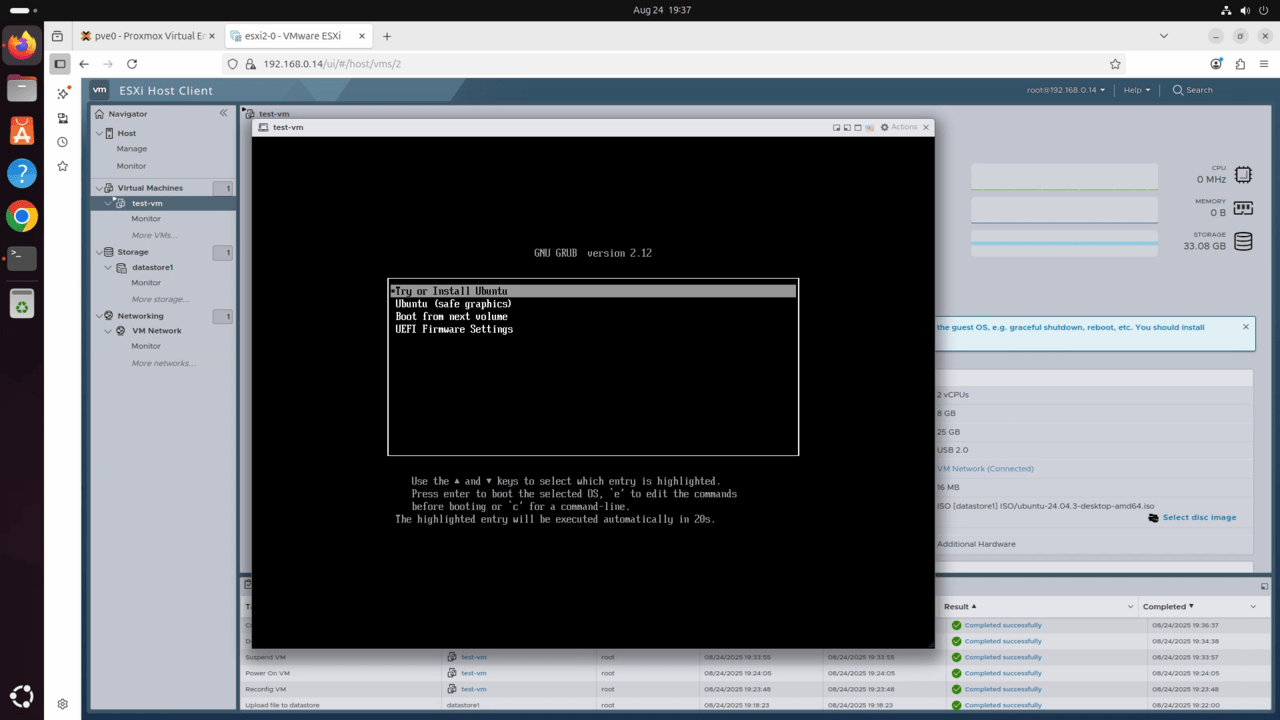Open Firefox AI chatbot sparkle sidebar icon
This screenshot has height=720, width=1280.
tap(62, 93)
